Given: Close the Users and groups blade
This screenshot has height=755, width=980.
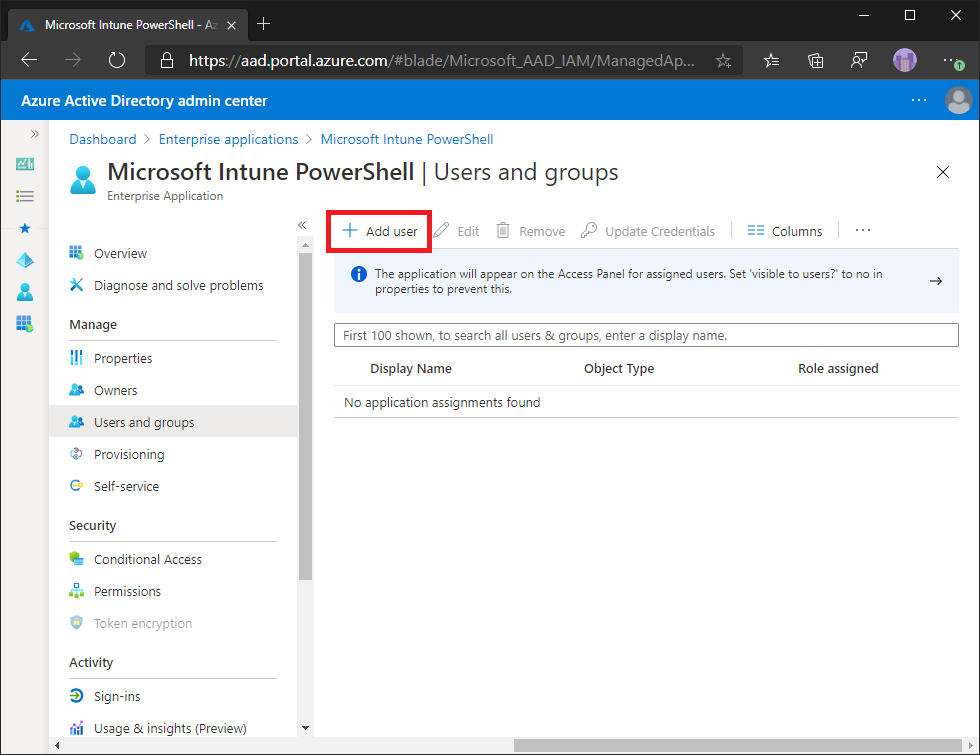Looking at the screenshot, I should click(942, 172).
